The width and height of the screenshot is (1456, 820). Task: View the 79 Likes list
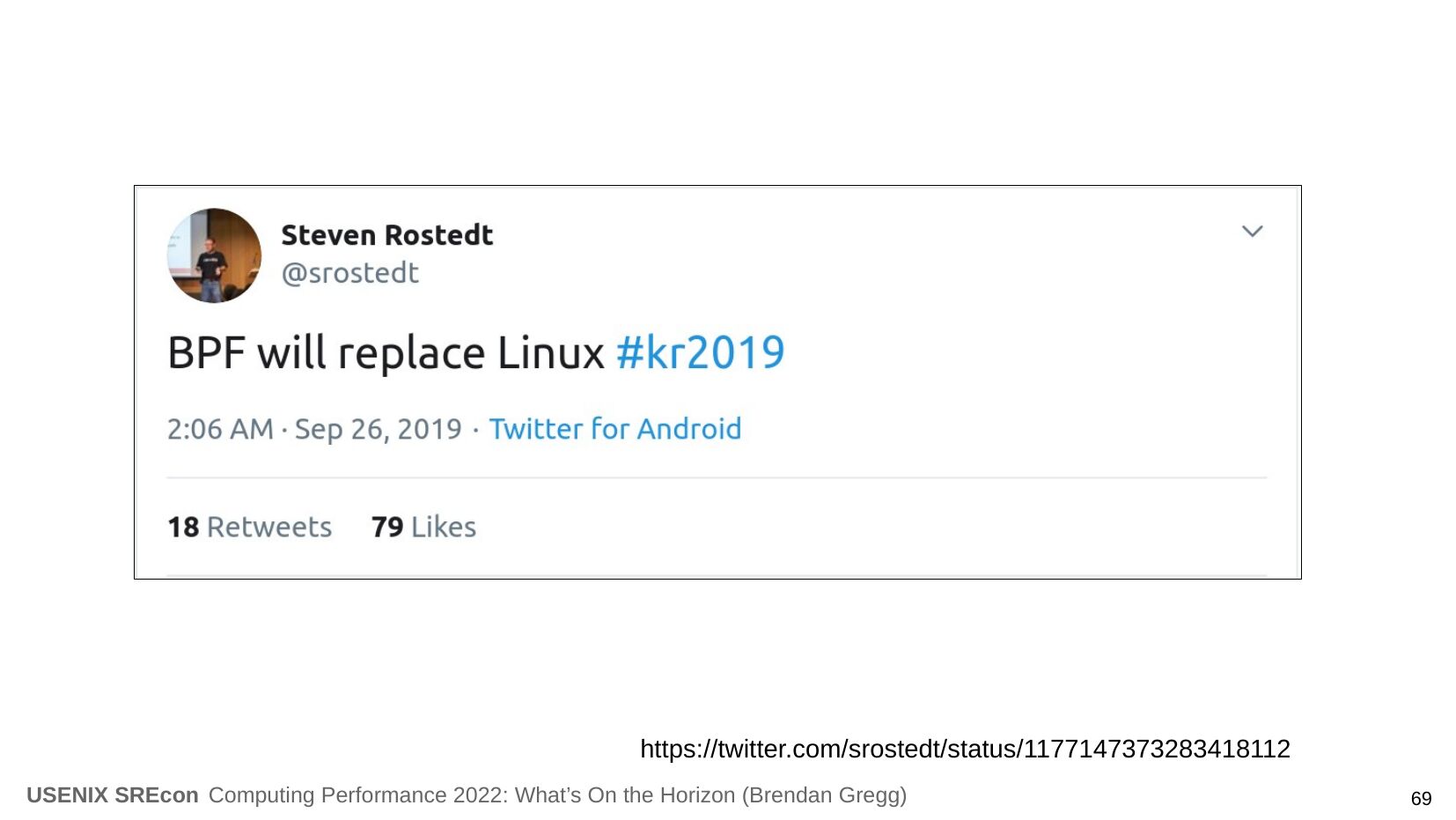423,527
